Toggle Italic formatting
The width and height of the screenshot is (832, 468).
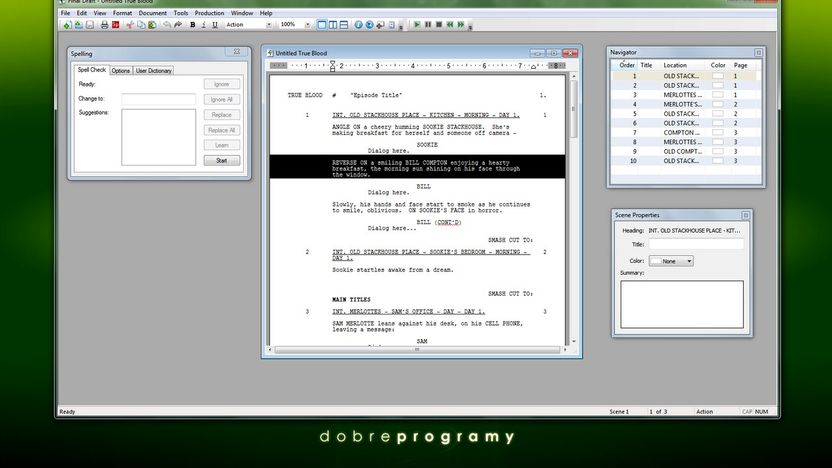tap(204, 25)
